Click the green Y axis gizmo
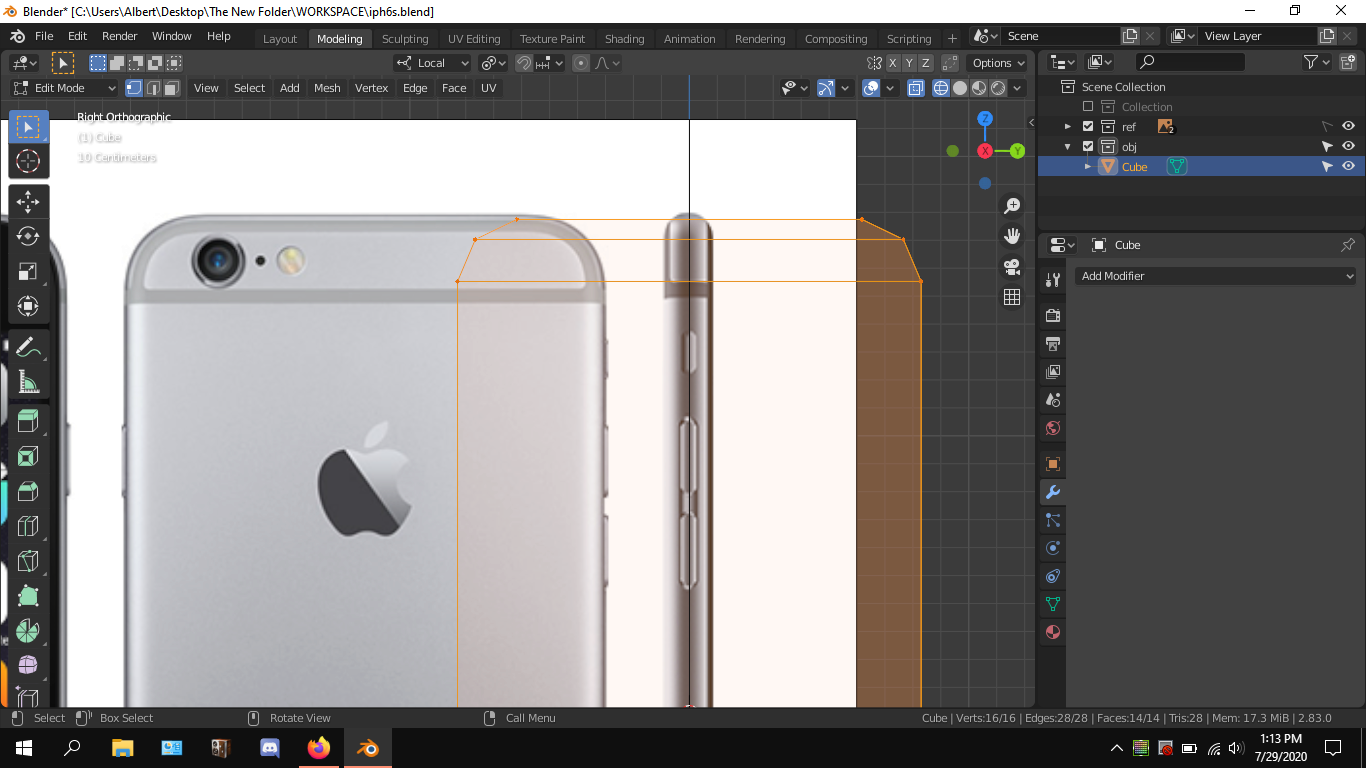 pos(1017,151)
